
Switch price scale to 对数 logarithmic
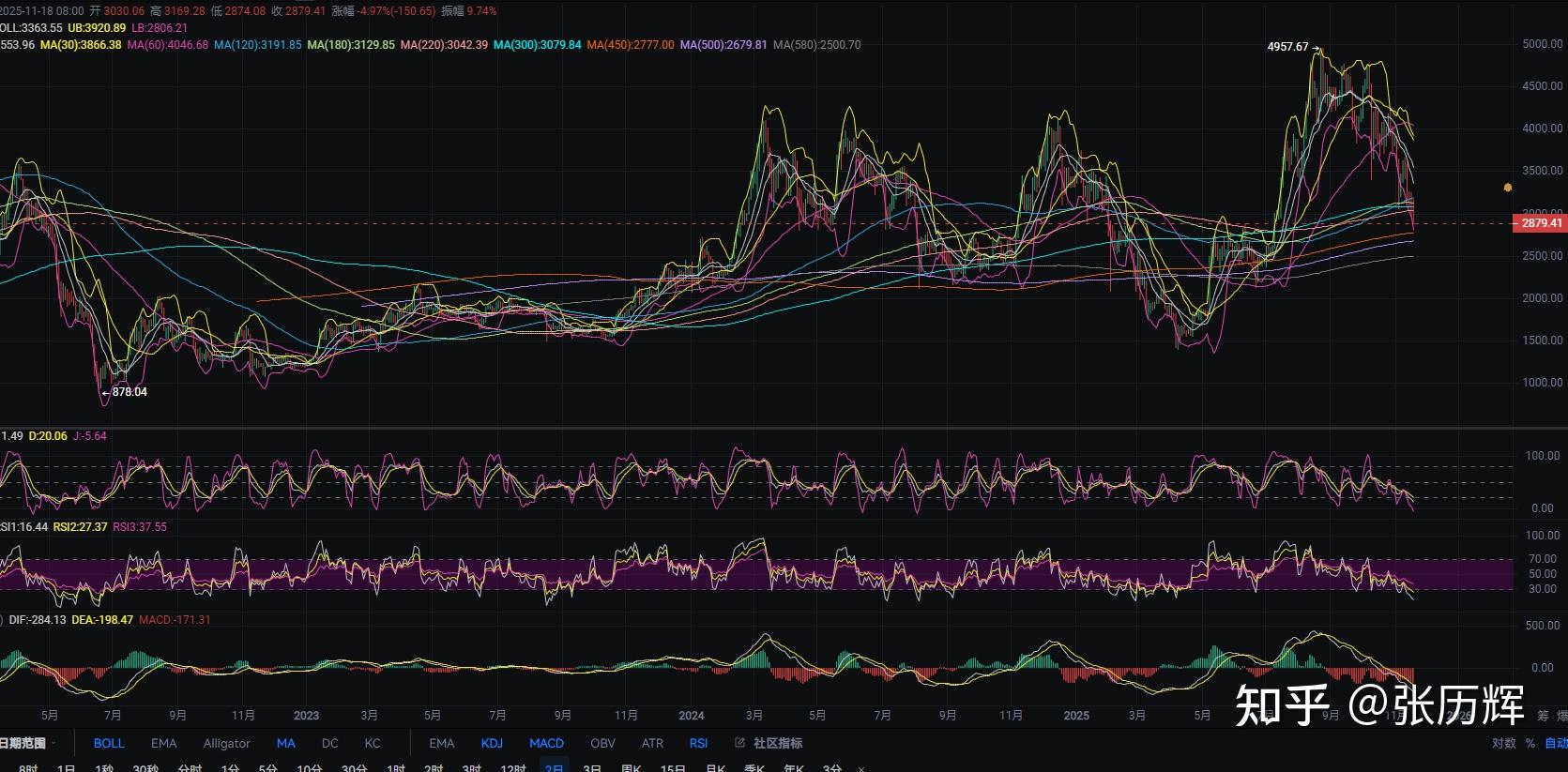point(1503,743)
